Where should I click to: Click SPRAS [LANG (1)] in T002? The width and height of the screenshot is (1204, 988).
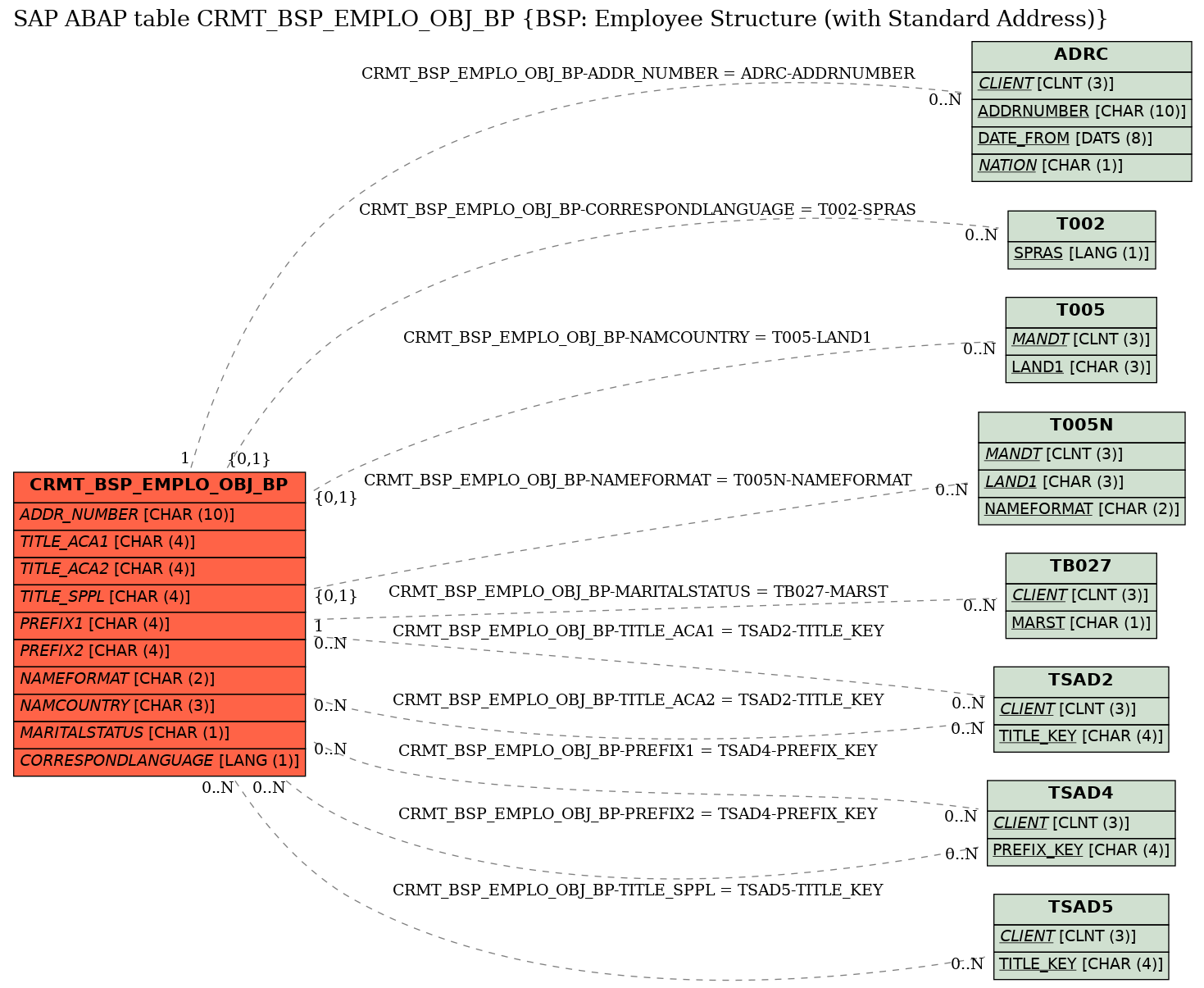(x=1082, y=254)
